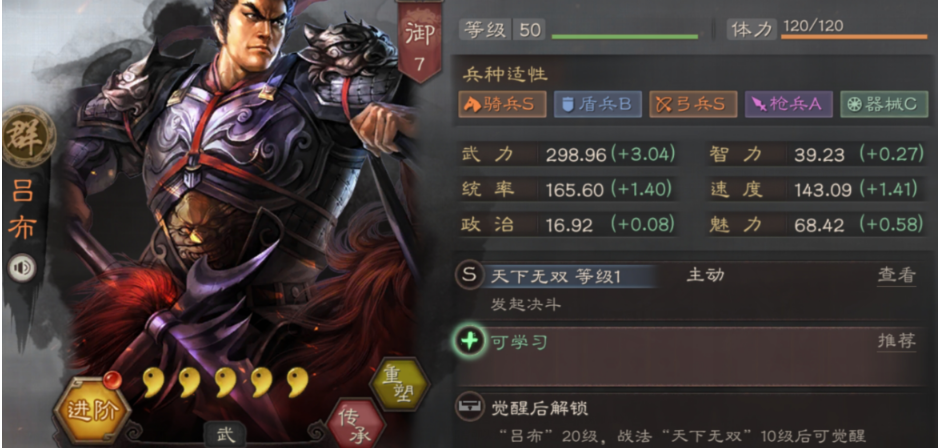Image resolution: width=938 pixels, height=448 pixels.
Task: Select the 骑兵S cavalry aptitude tag
Action: 502,104
